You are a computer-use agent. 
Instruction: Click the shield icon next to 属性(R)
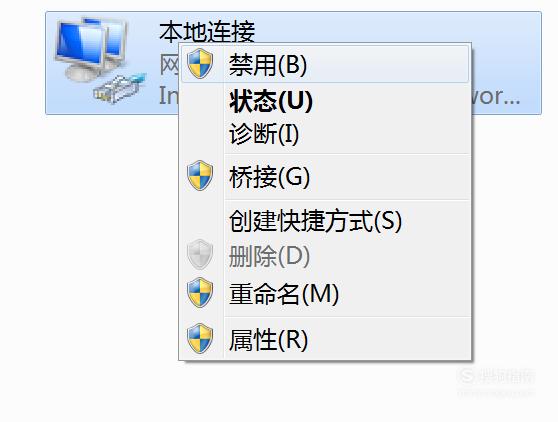[x=200, y=338]
